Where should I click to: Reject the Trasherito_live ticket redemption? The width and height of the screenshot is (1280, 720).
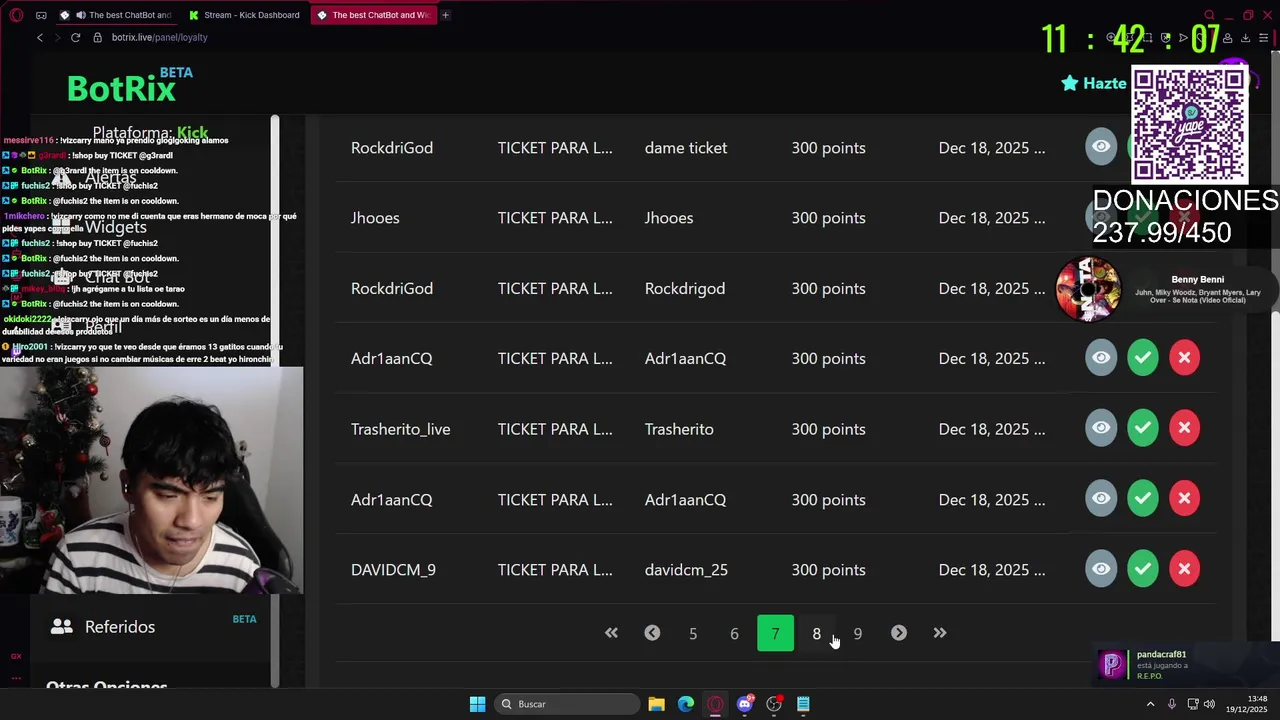coord(1184,428)
